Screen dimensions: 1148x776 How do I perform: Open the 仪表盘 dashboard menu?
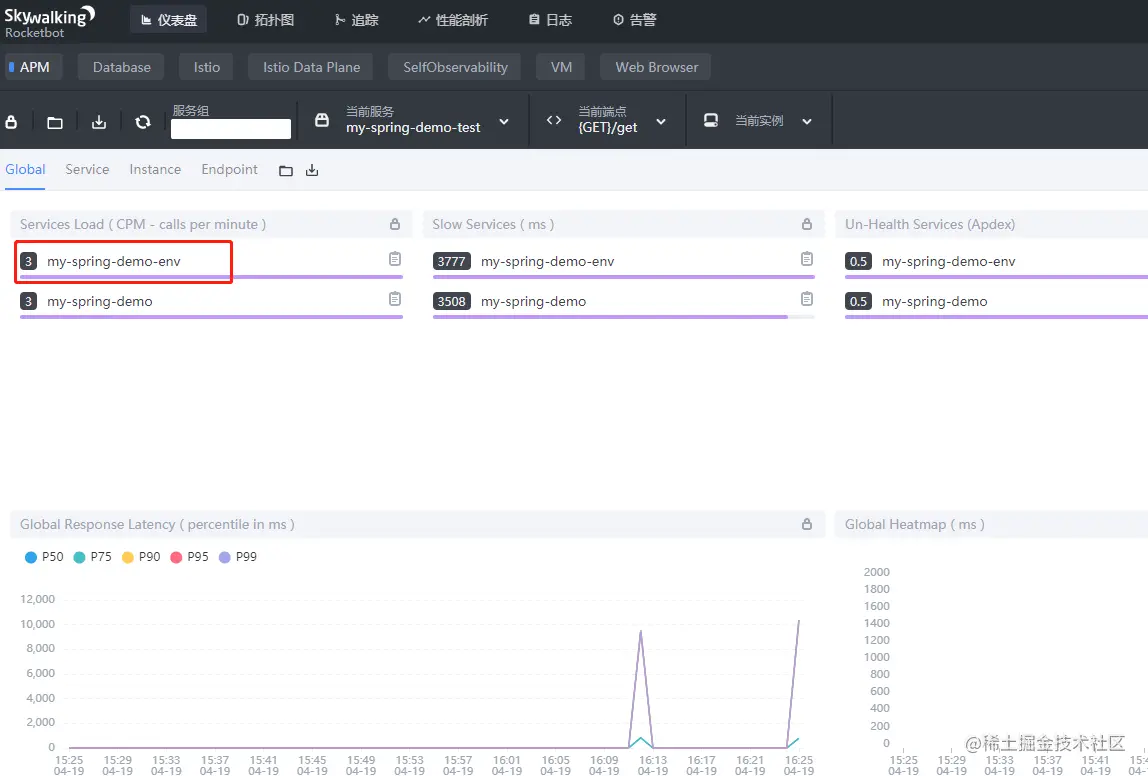(168, 20)
